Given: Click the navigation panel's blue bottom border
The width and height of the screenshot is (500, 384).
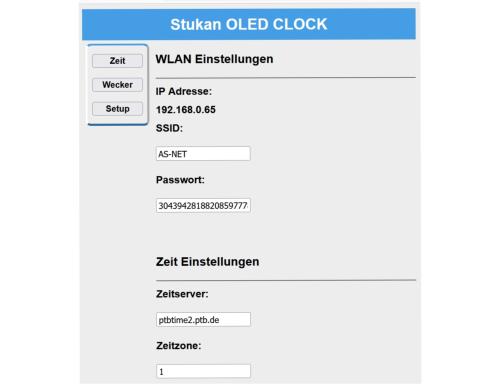Looking at the screenshot, I should tap(118, 124).
